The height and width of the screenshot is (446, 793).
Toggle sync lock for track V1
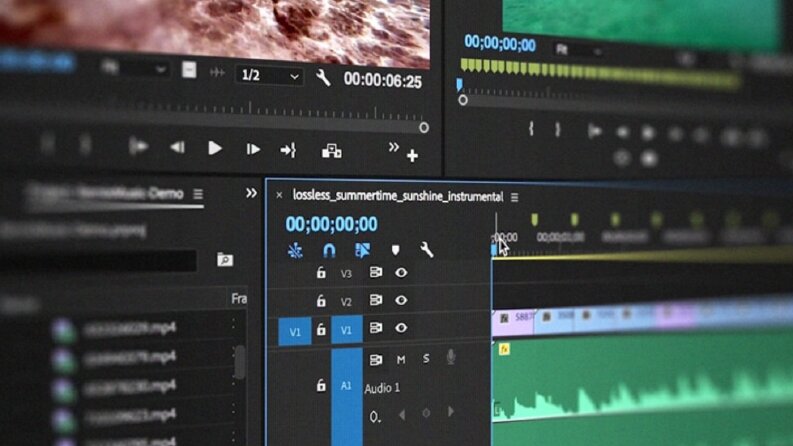[x=376, y=328]
